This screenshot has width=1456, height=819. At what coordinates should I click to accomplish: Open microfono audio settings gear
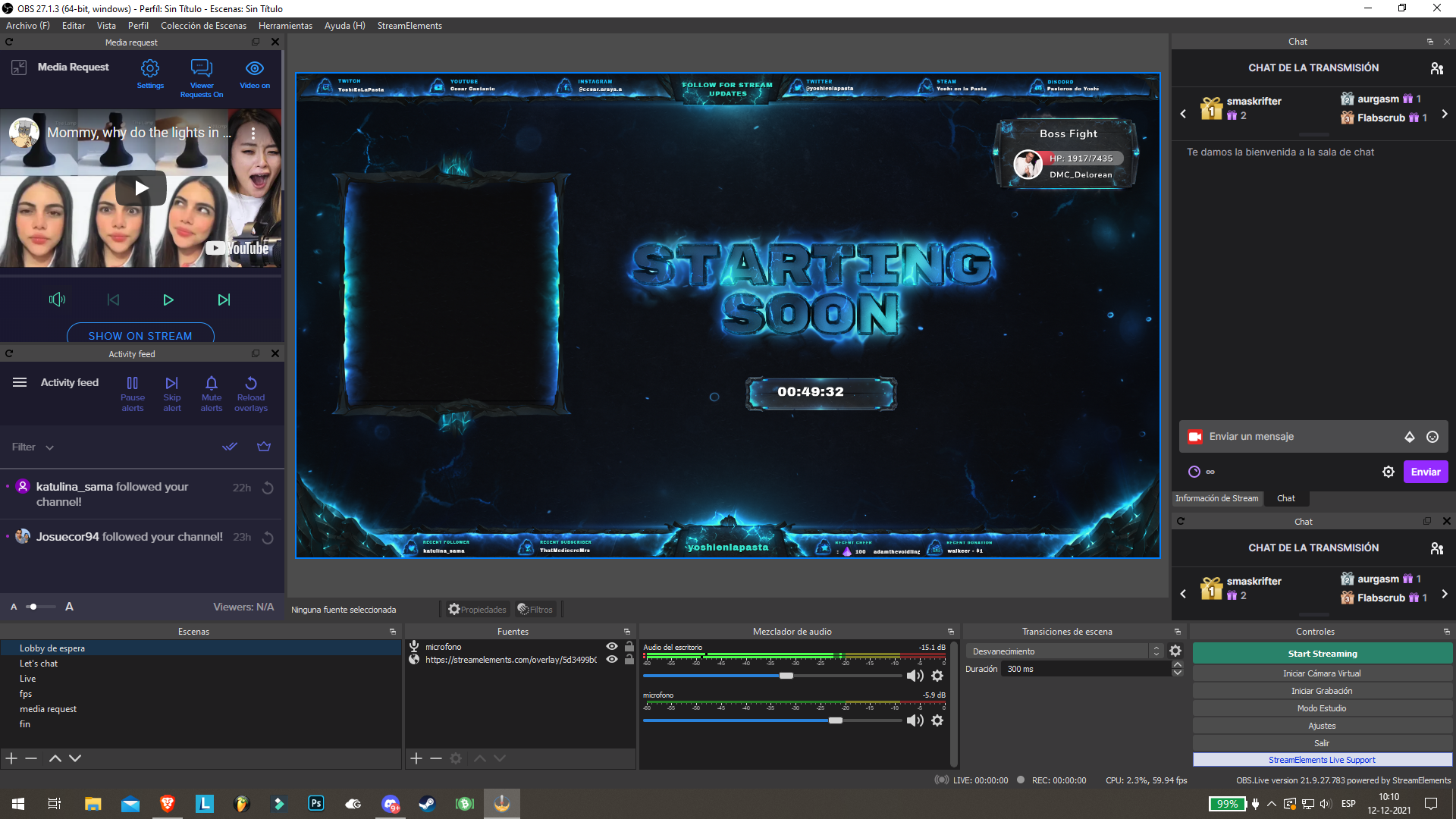pyautogui.click(x=937, y=720)
